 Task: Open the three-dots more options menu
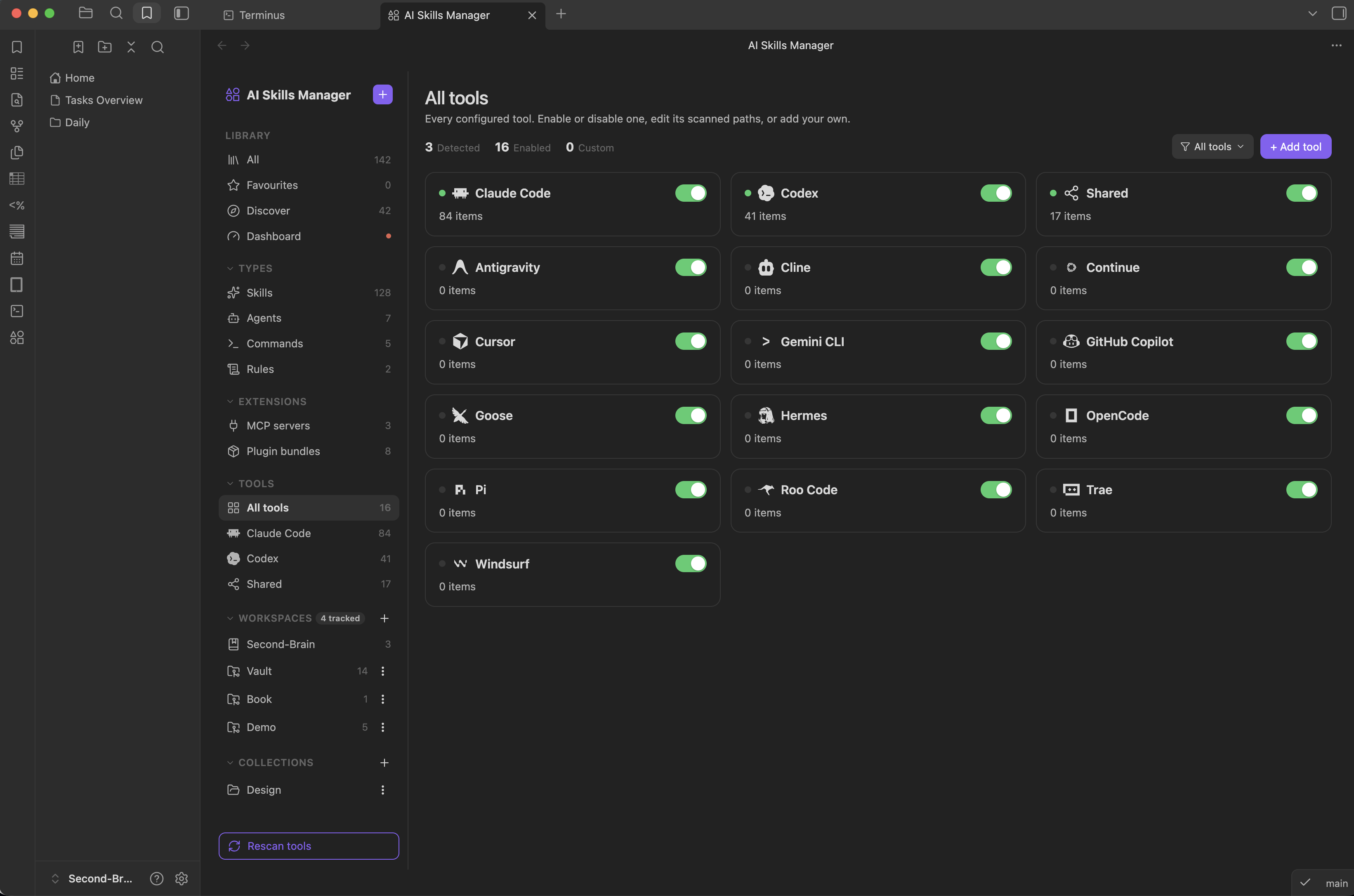(1336, 45)
